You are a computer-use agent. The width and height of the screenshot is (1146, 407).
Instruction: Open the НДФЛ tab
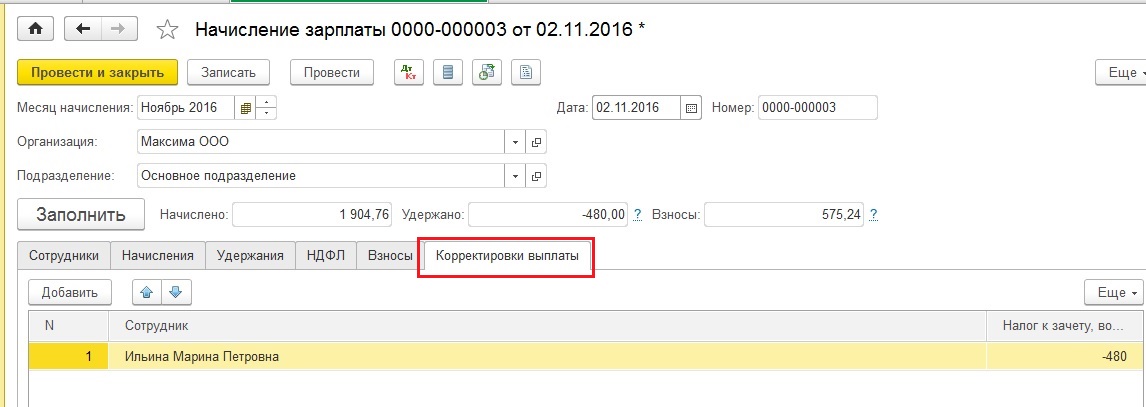(326, 256)
